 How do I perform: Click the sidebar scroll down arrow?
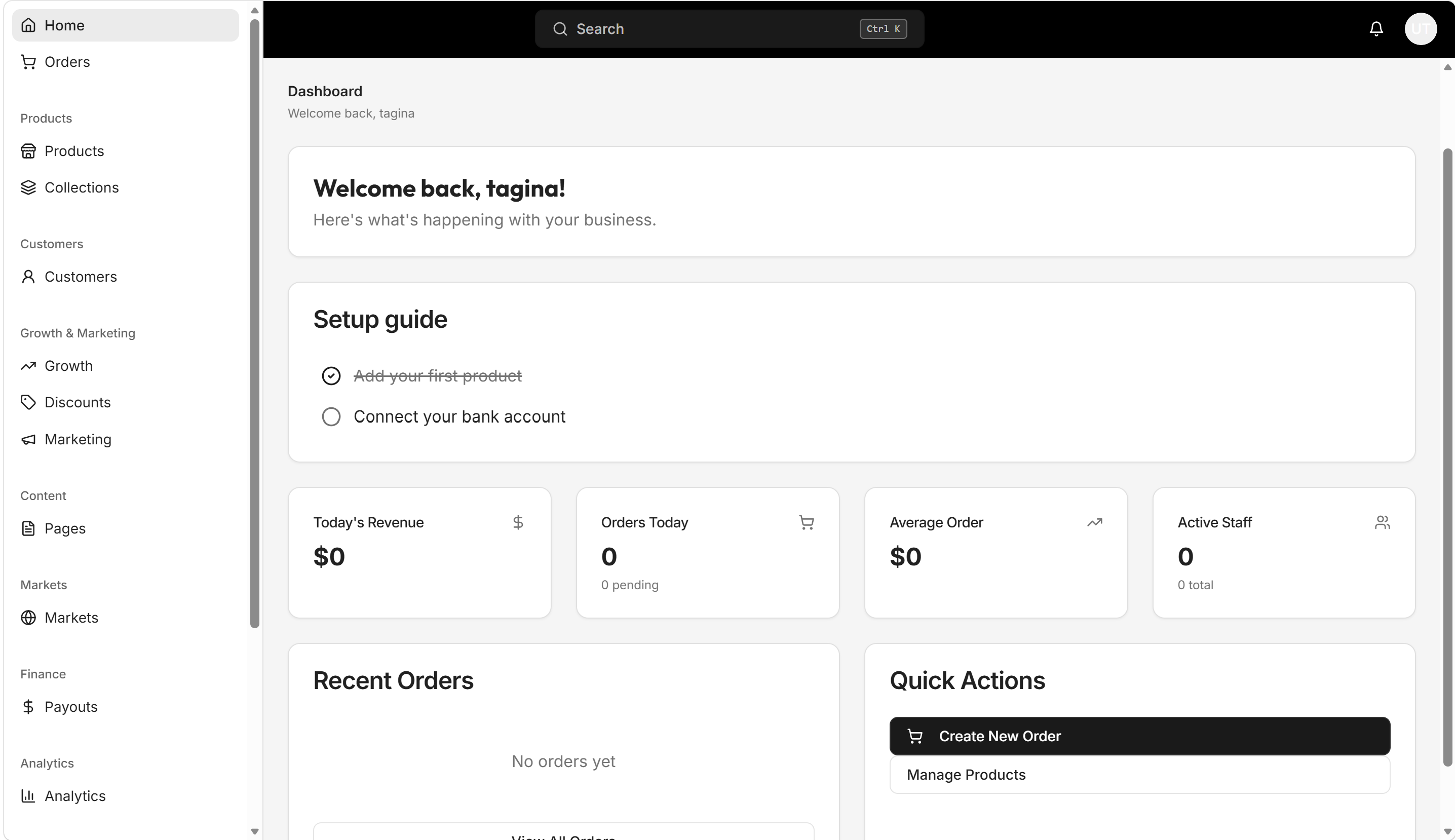point(254,831)
